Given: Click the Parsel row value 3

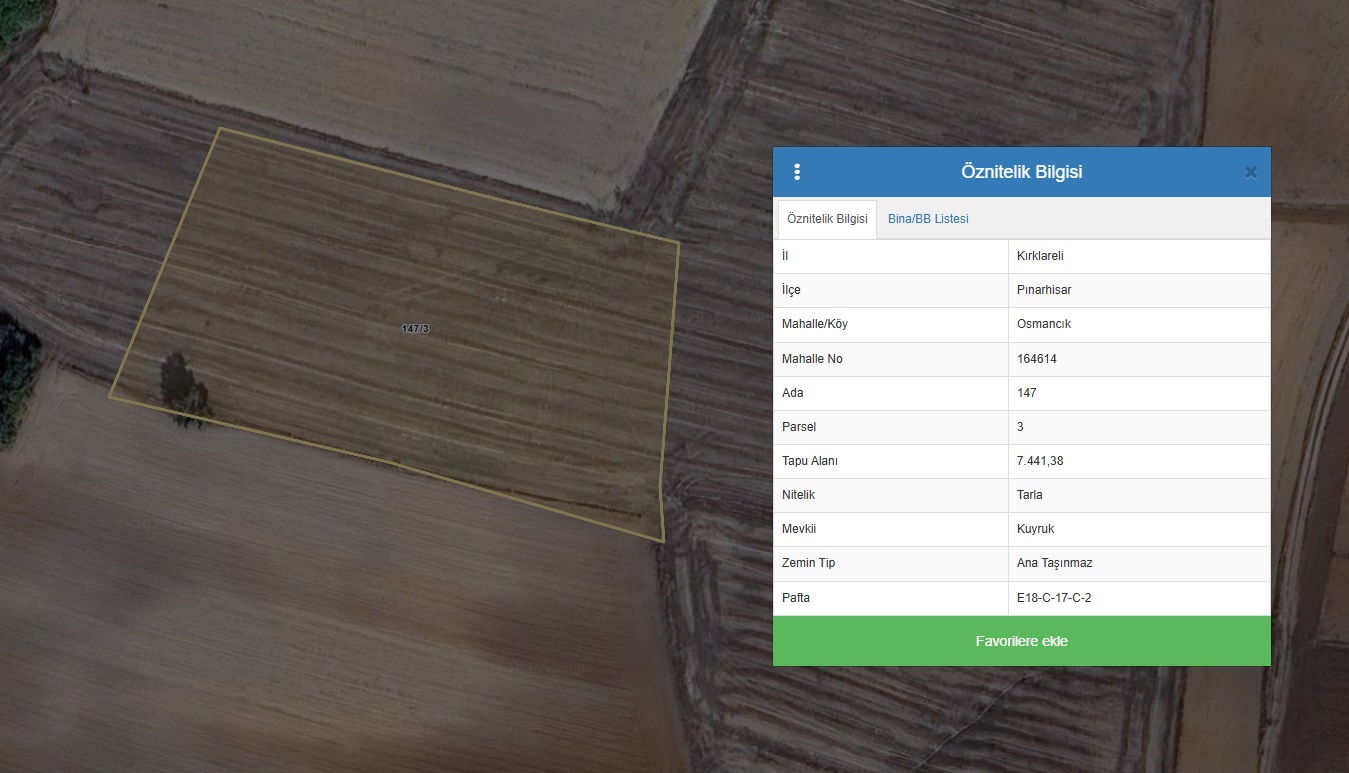Looking at the screenshot, I should (x=1020, y=427).
